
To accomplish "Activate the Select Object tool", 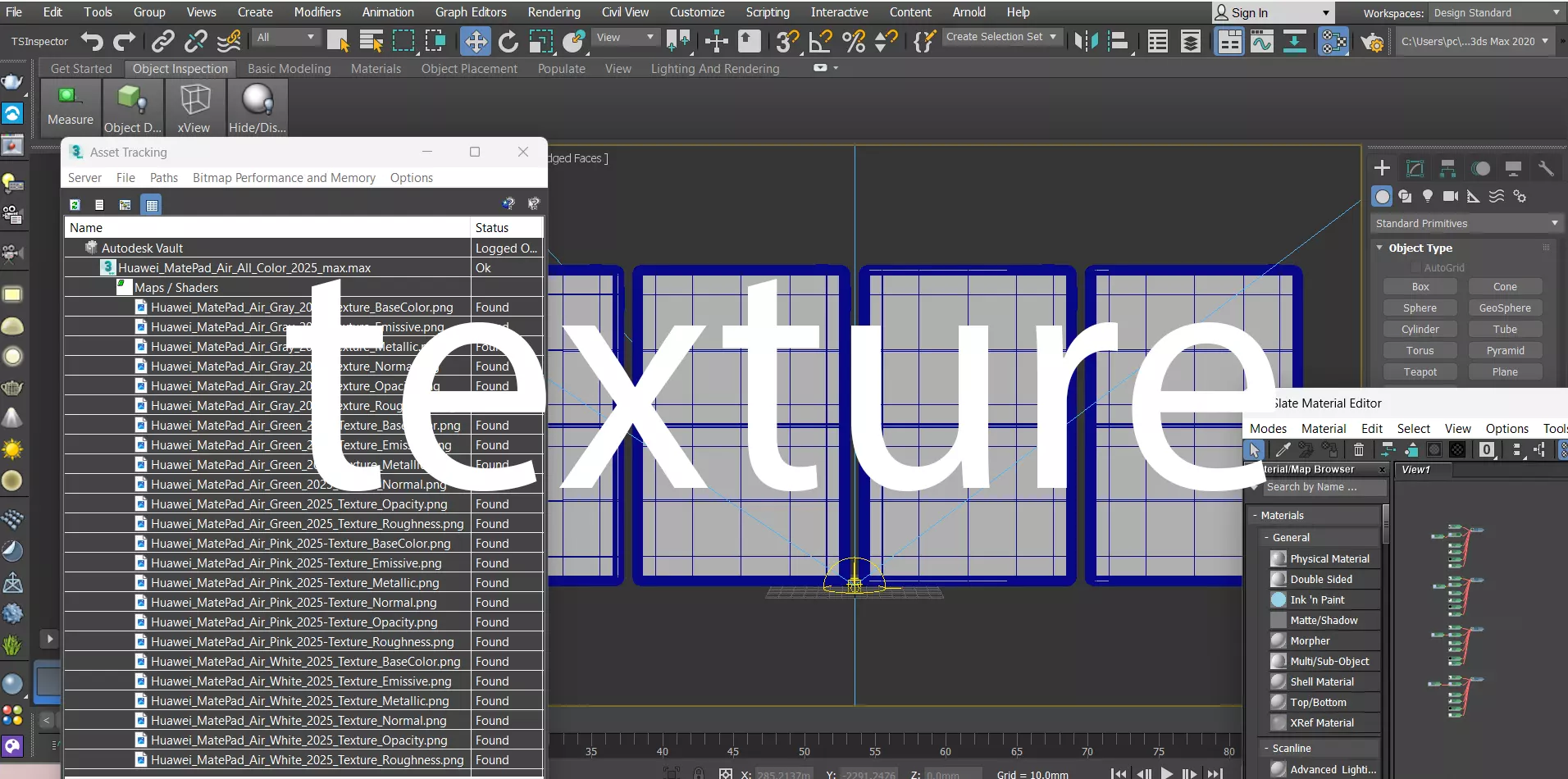I will [x=338, y=41].
